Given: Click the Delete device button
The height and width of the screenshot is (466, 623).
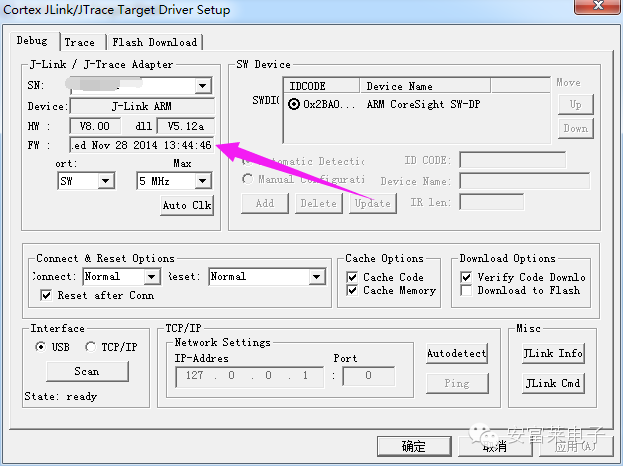Looking at the screenshot, I should tap(319, 203).
